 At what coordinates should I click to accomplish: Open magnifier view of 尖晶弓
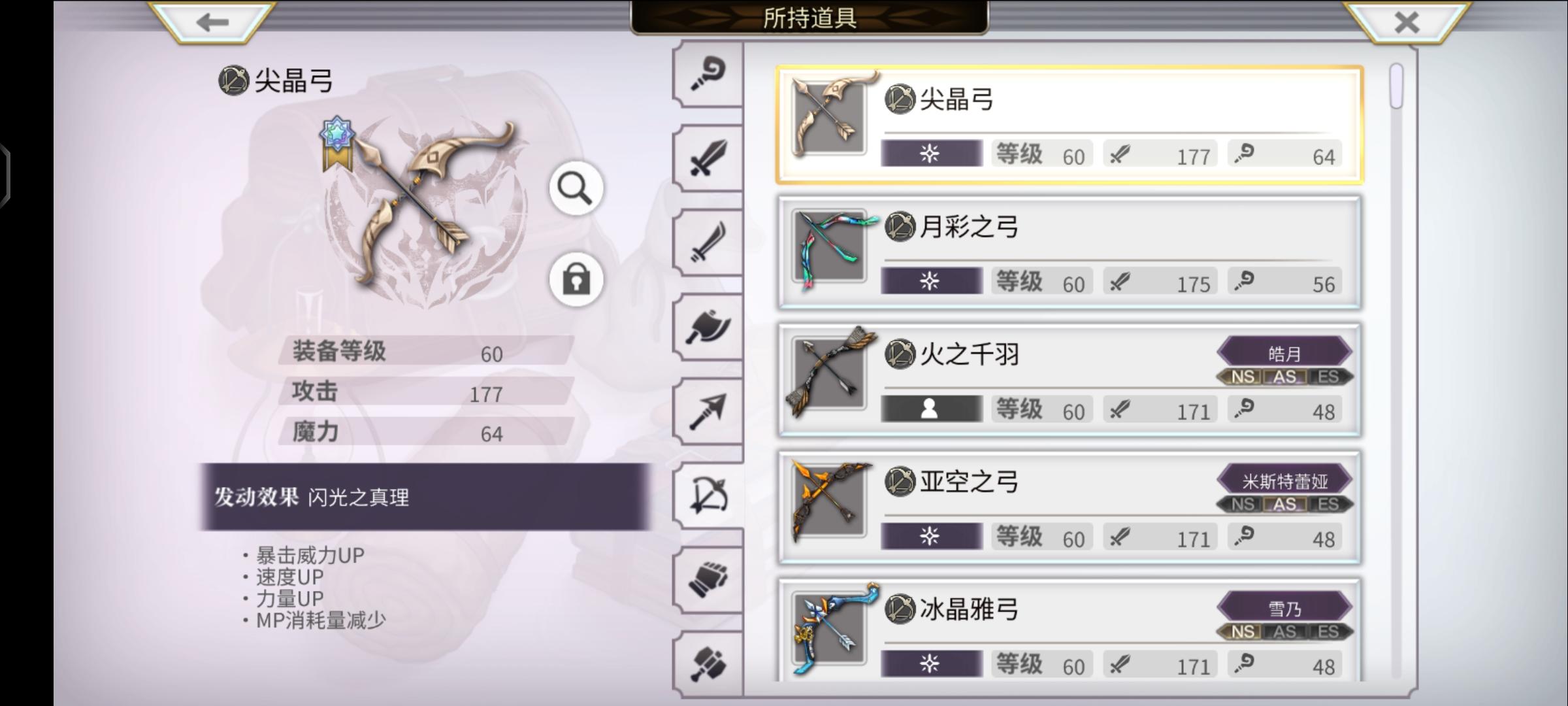pyautogui.click(x=576, y=189)
